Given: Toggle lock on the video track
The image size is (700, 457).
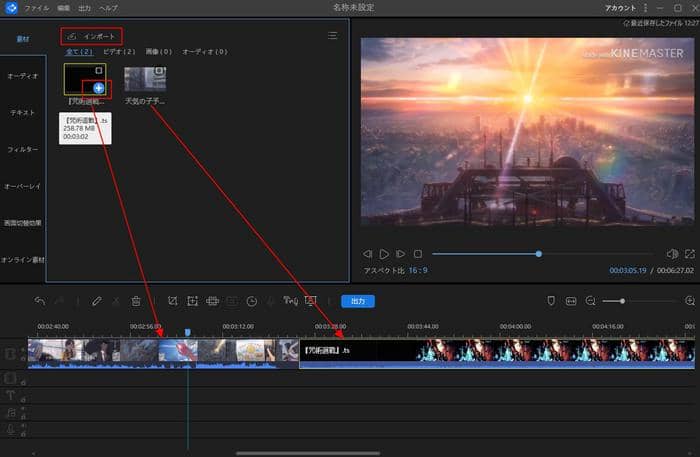Looking at the screenshot, I should pos(23,357).
